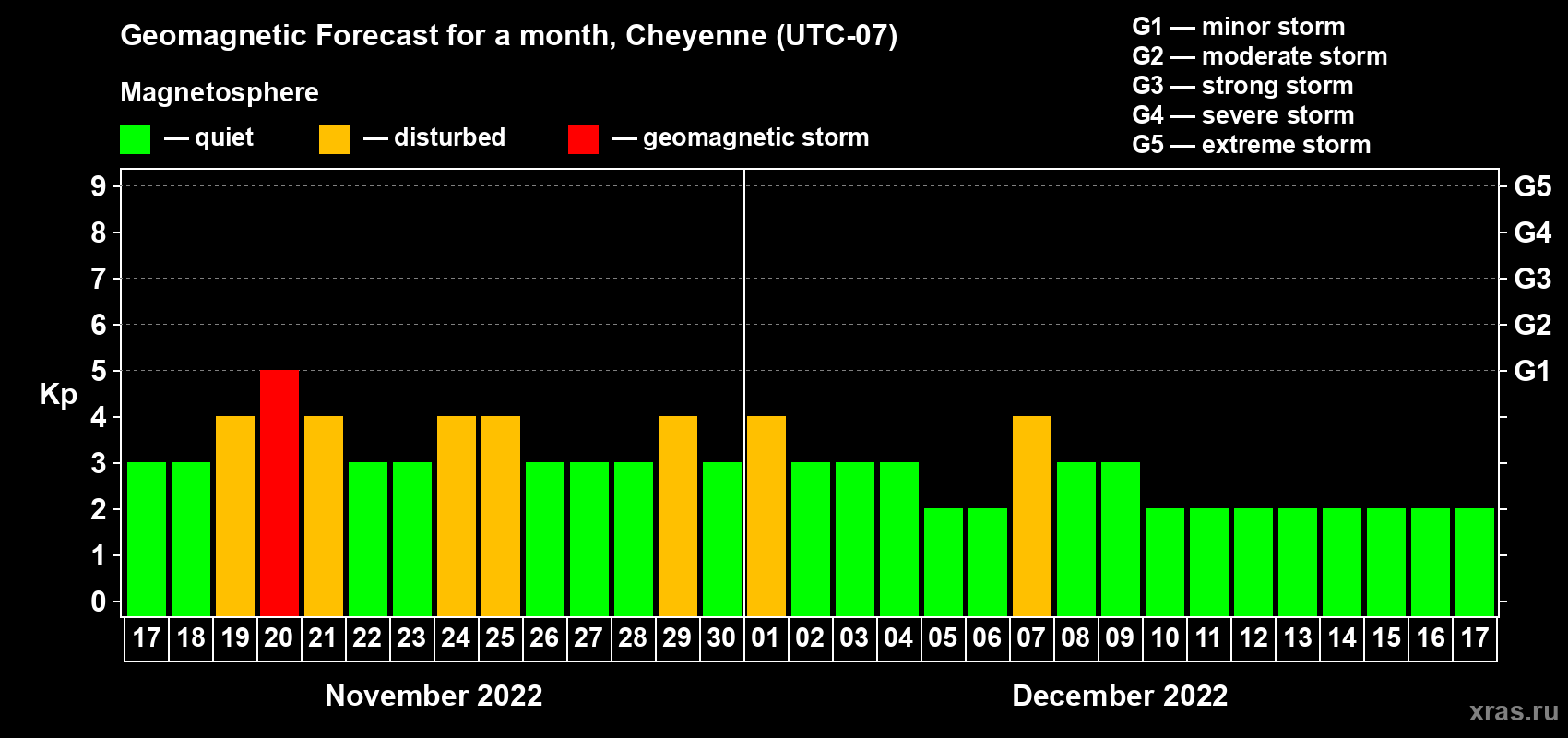This screenshot has width=1568, height=738.
Task: Select the red storm bar for November 20
Action: pyautogui.click(x=279, y=493)
